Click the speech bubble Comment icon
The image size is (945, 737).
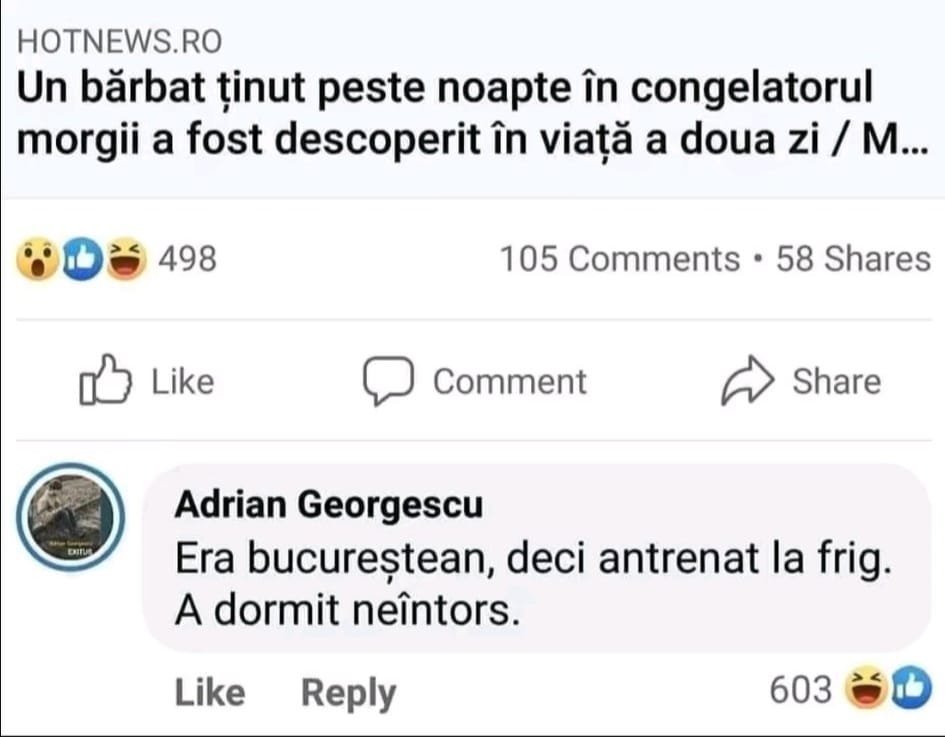(x=388, y=381)
